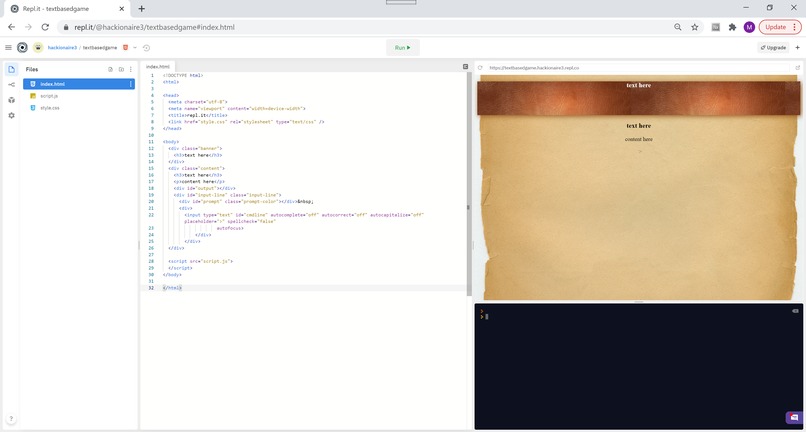806x432 pixels.
Task: Add a new file in Files panel
Action: (x=111, y=69)
